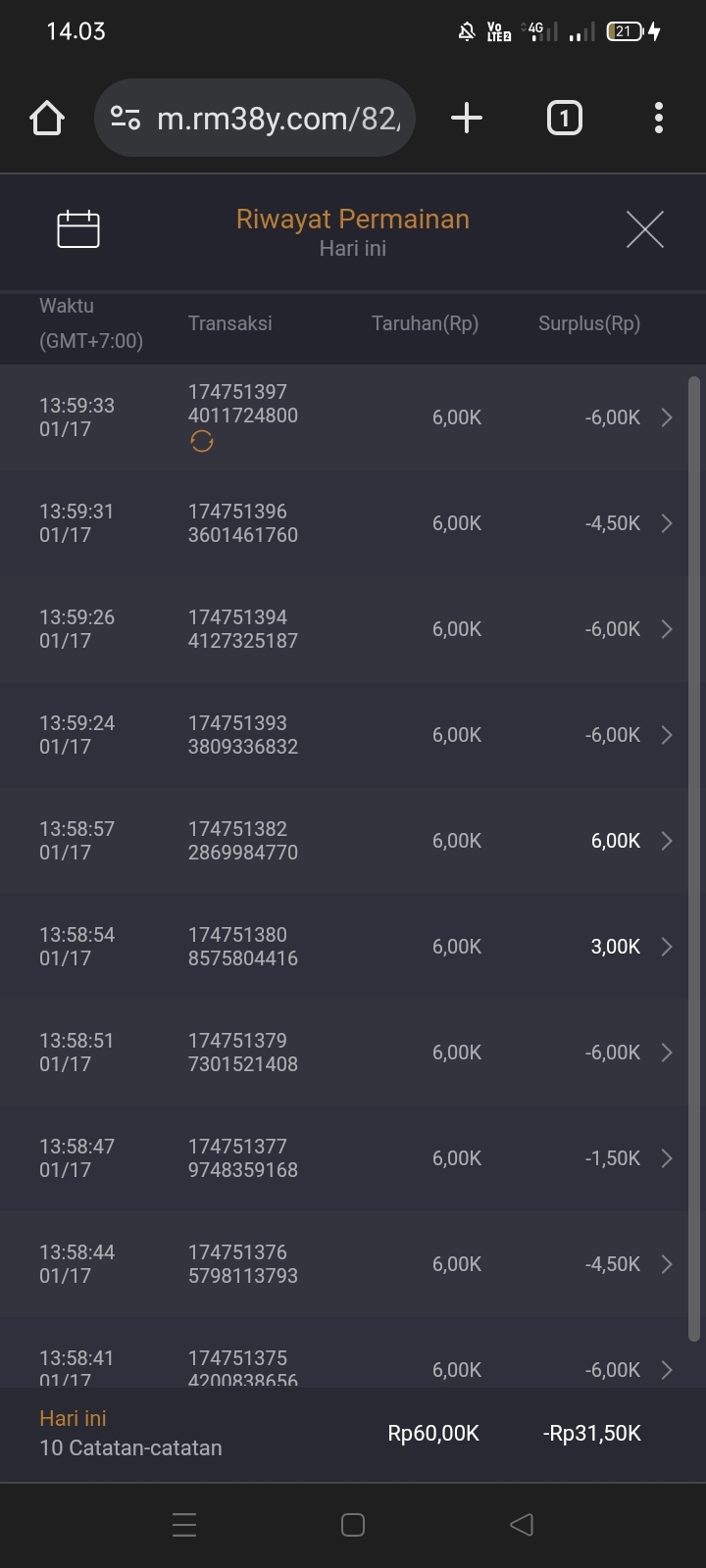Viewport: 706px width, 1568px height.
Task: Close the Riwayat Permainan panel
Action: pyautogui.click(x=644, y=229)
